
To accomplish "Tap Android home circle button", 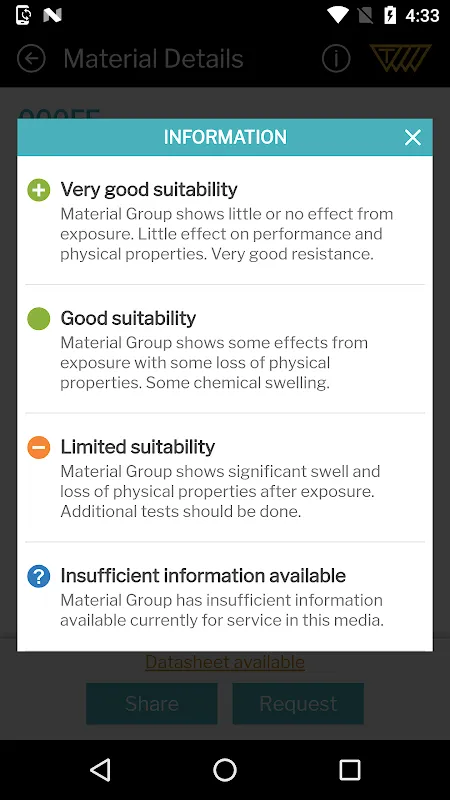I will tap(225, 769).
